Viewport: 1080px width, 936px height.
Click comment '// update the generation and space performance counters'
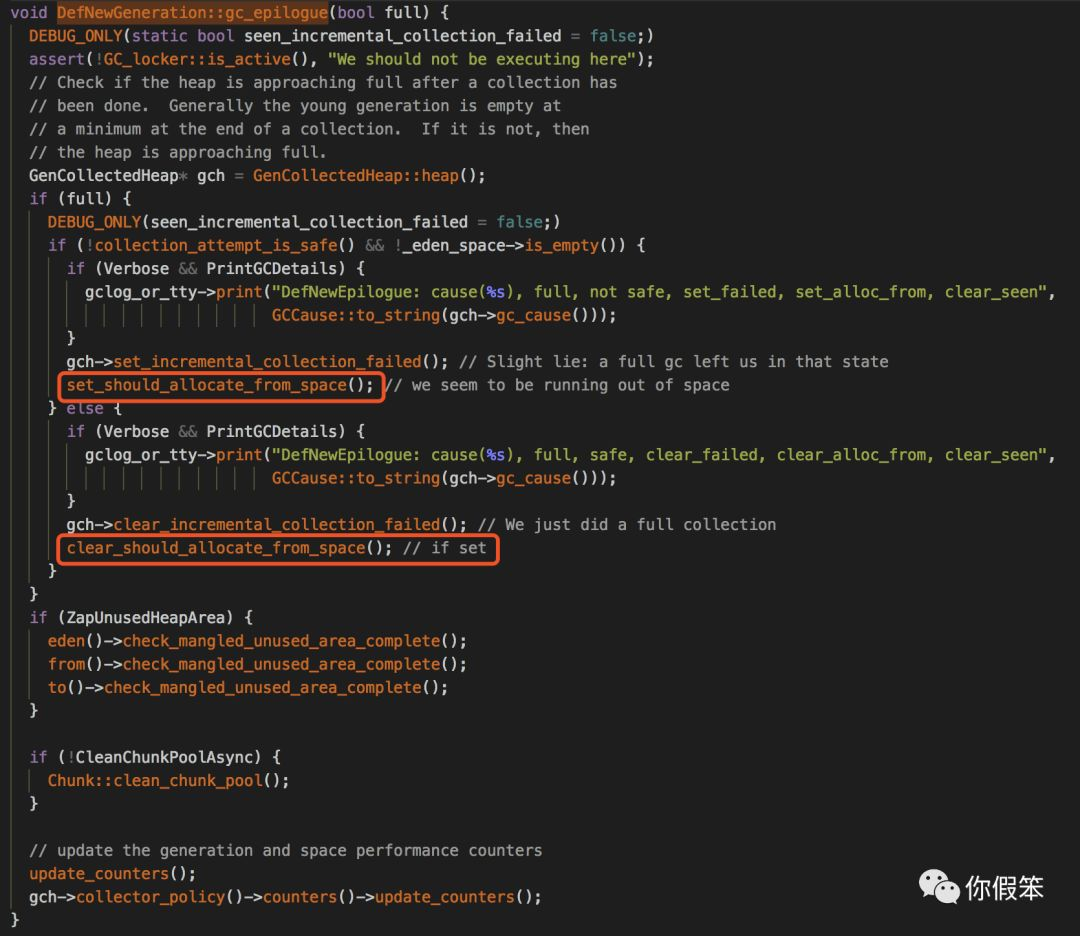tap(286, 851)
